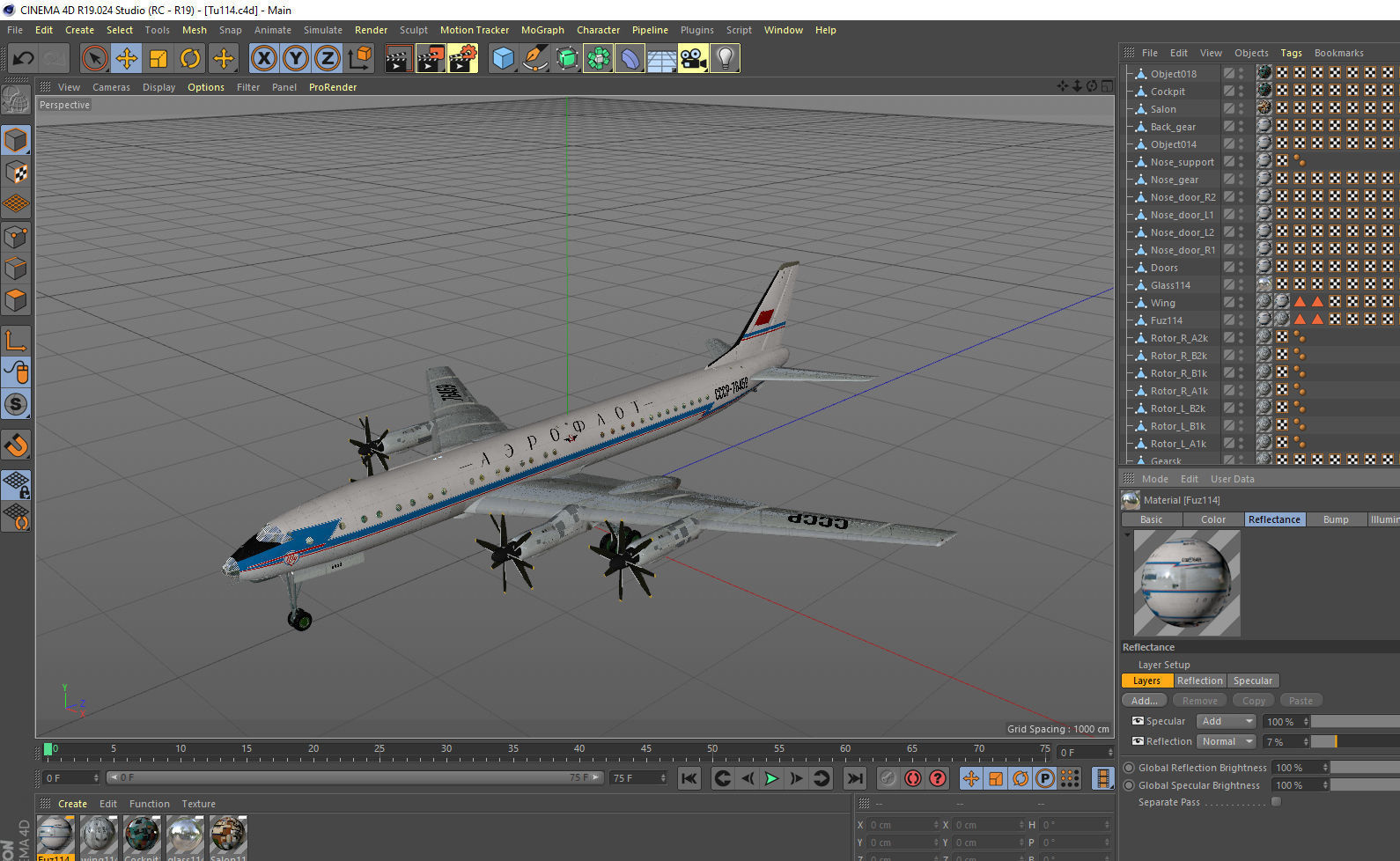Open the viewport Cameras menu
This screenshot has width=1400, height=861.
coord(111,87)
